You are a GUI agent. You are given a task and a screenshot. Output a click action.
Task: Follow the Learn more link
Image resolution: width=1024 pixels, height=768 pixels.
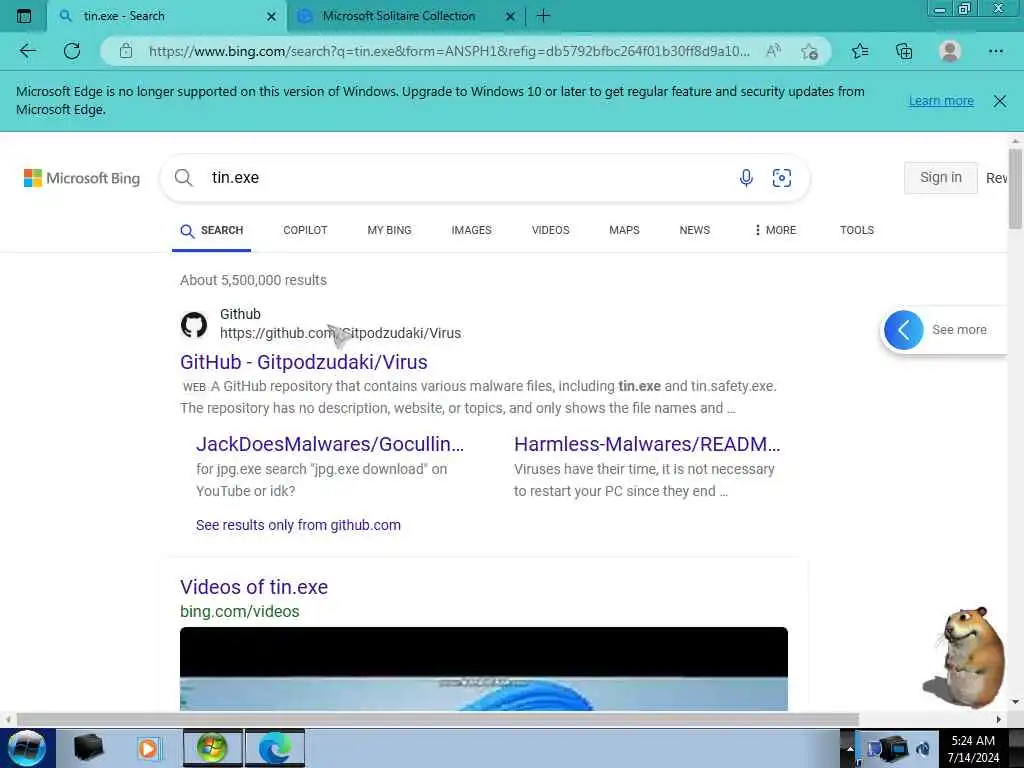pyautogui.click(x=941, y=101)
